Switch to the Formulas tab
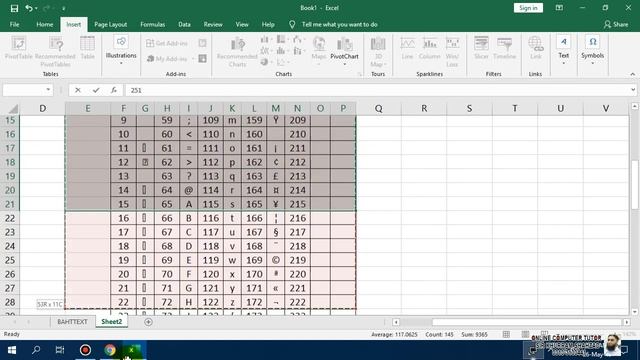Image resolution: width=640 pixels, height=360 pixels. pos(153,24)
